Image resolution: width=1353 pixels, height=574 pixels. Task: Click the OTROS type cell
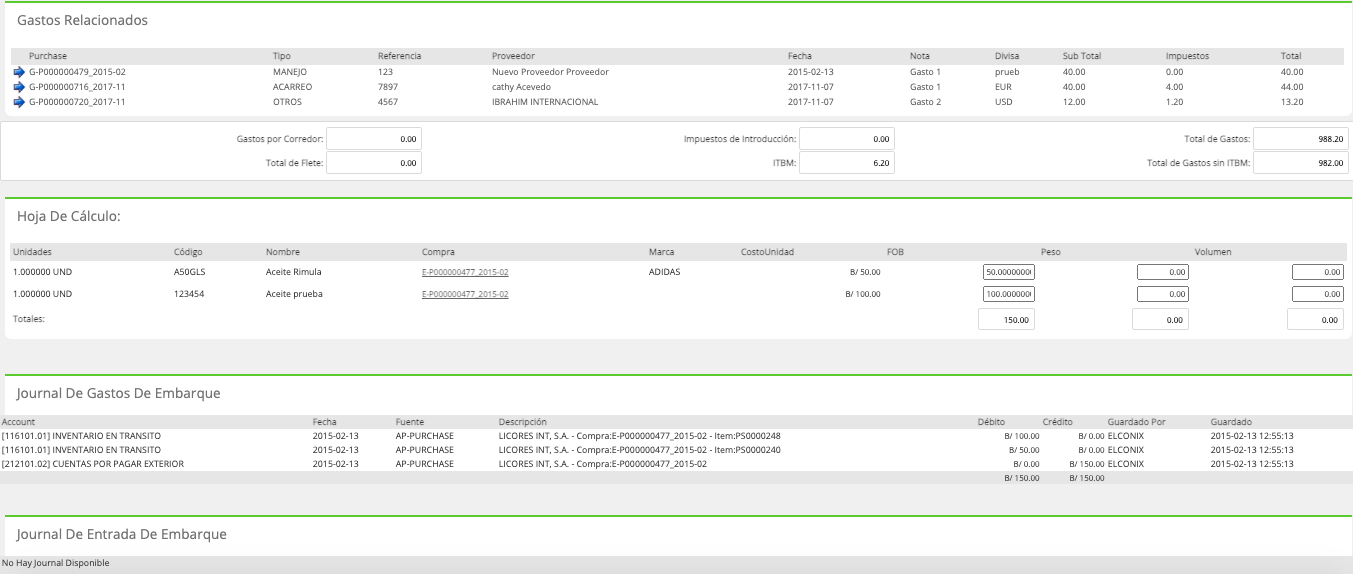pos(287,102)
